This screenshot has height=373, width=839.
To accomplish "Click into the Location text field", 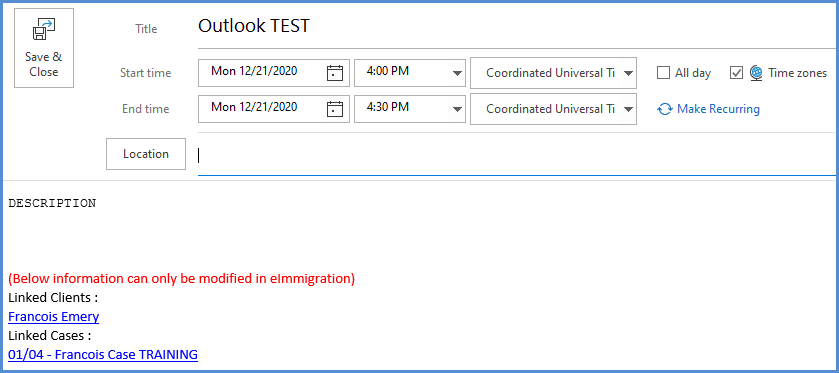I will pos(516,156).
